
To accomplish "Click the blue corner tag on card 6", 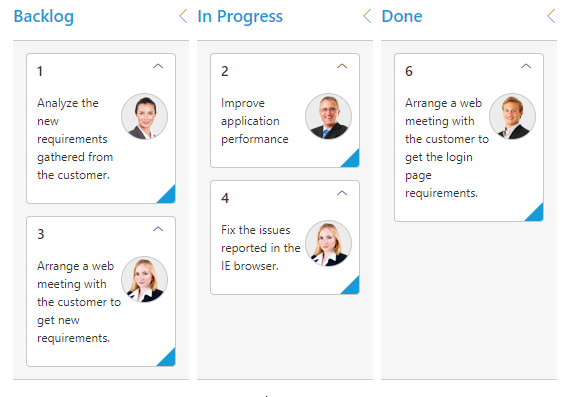I will [x=536, y=214].
